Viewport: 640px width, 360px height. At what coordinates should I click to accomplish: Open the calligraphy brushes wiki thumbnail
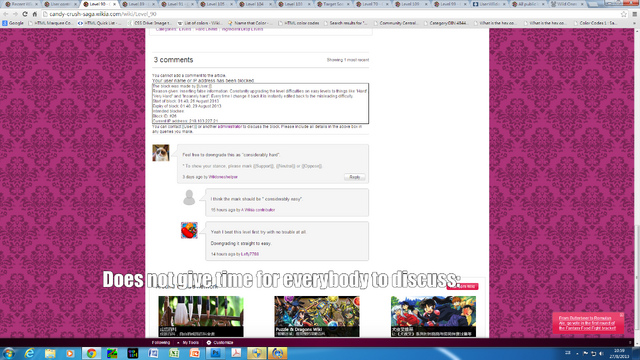pos(201,316)
